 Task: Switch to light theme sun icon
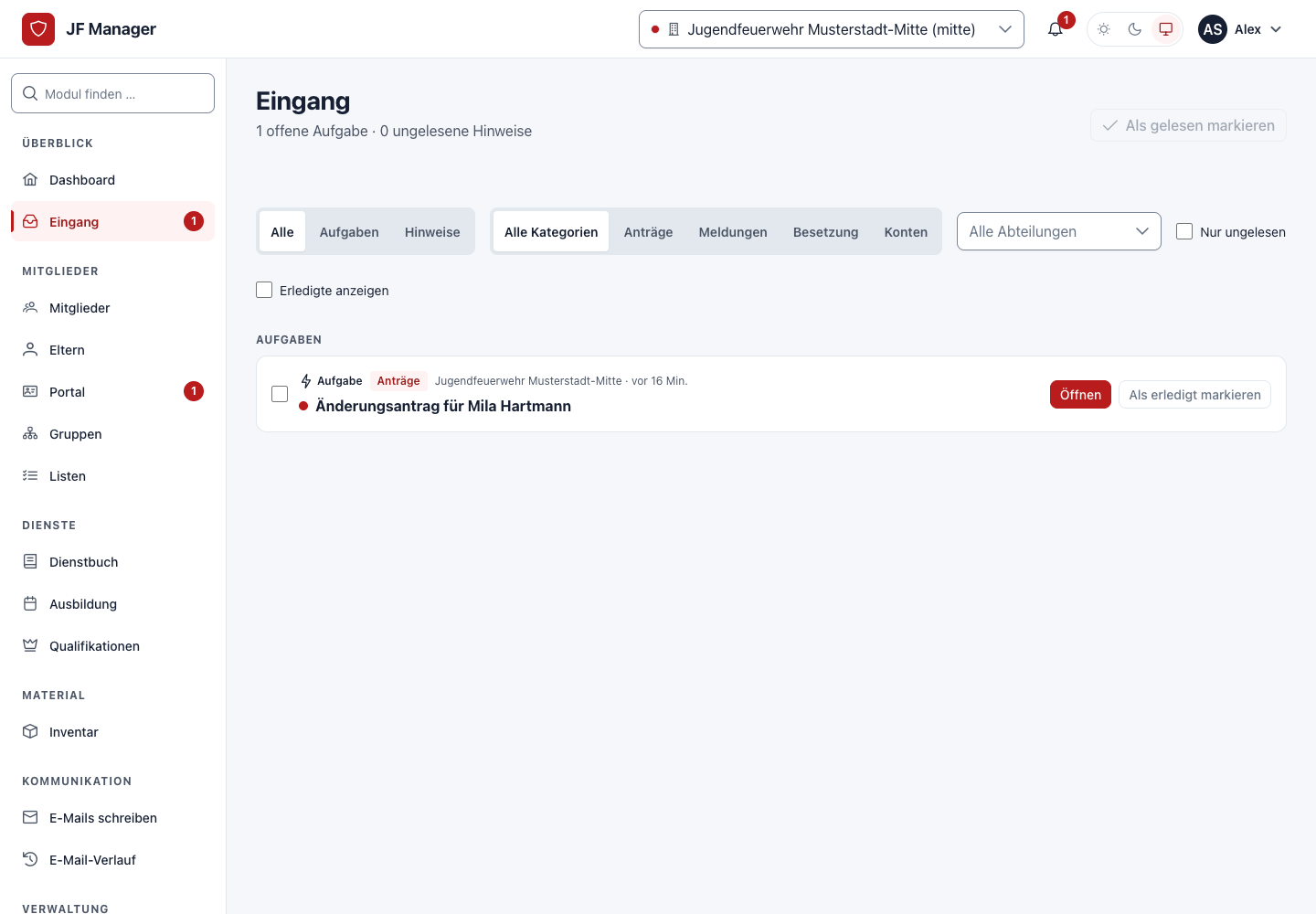tap(1104, 29)
